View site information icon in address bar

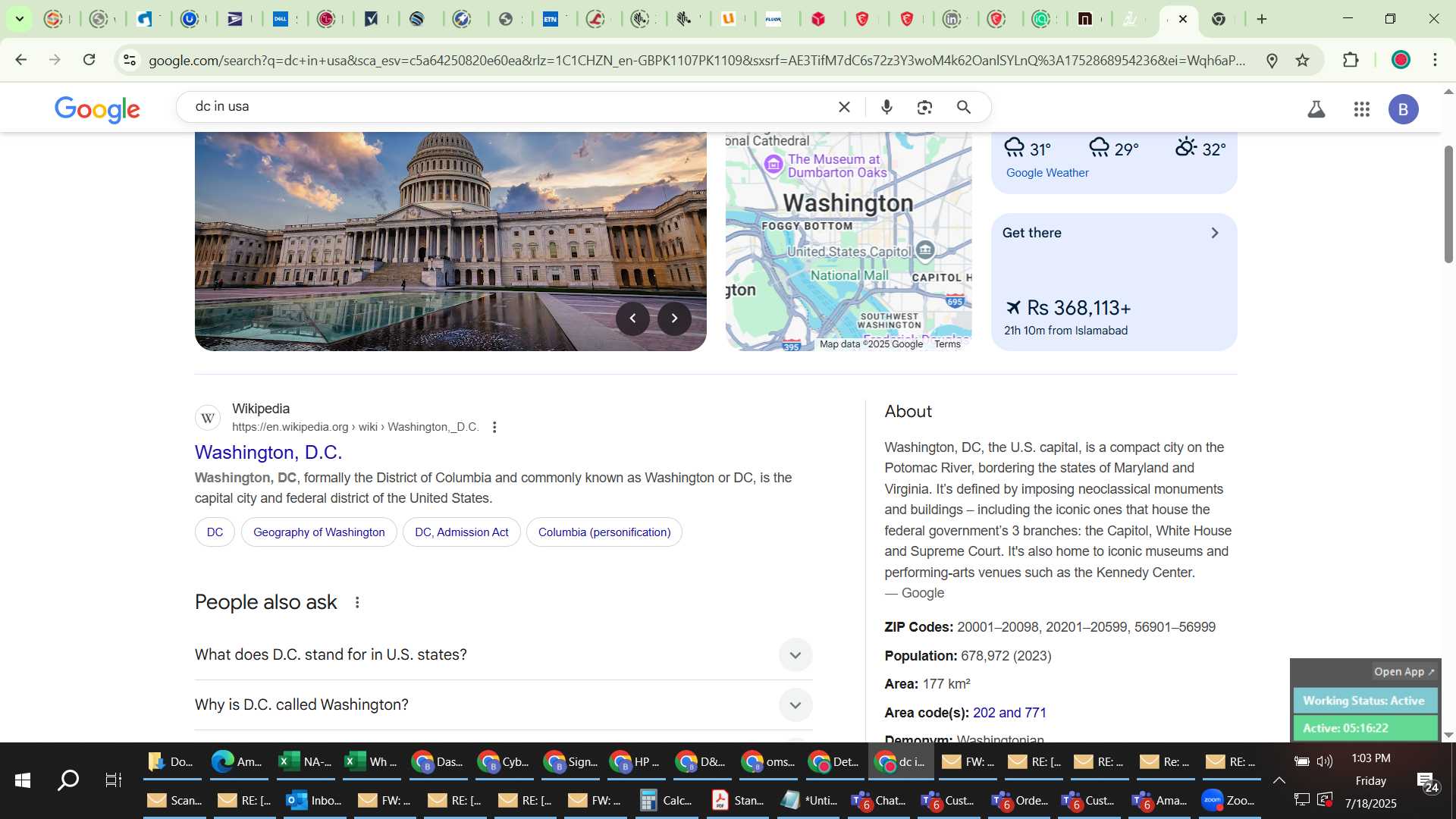pos(130,60)
